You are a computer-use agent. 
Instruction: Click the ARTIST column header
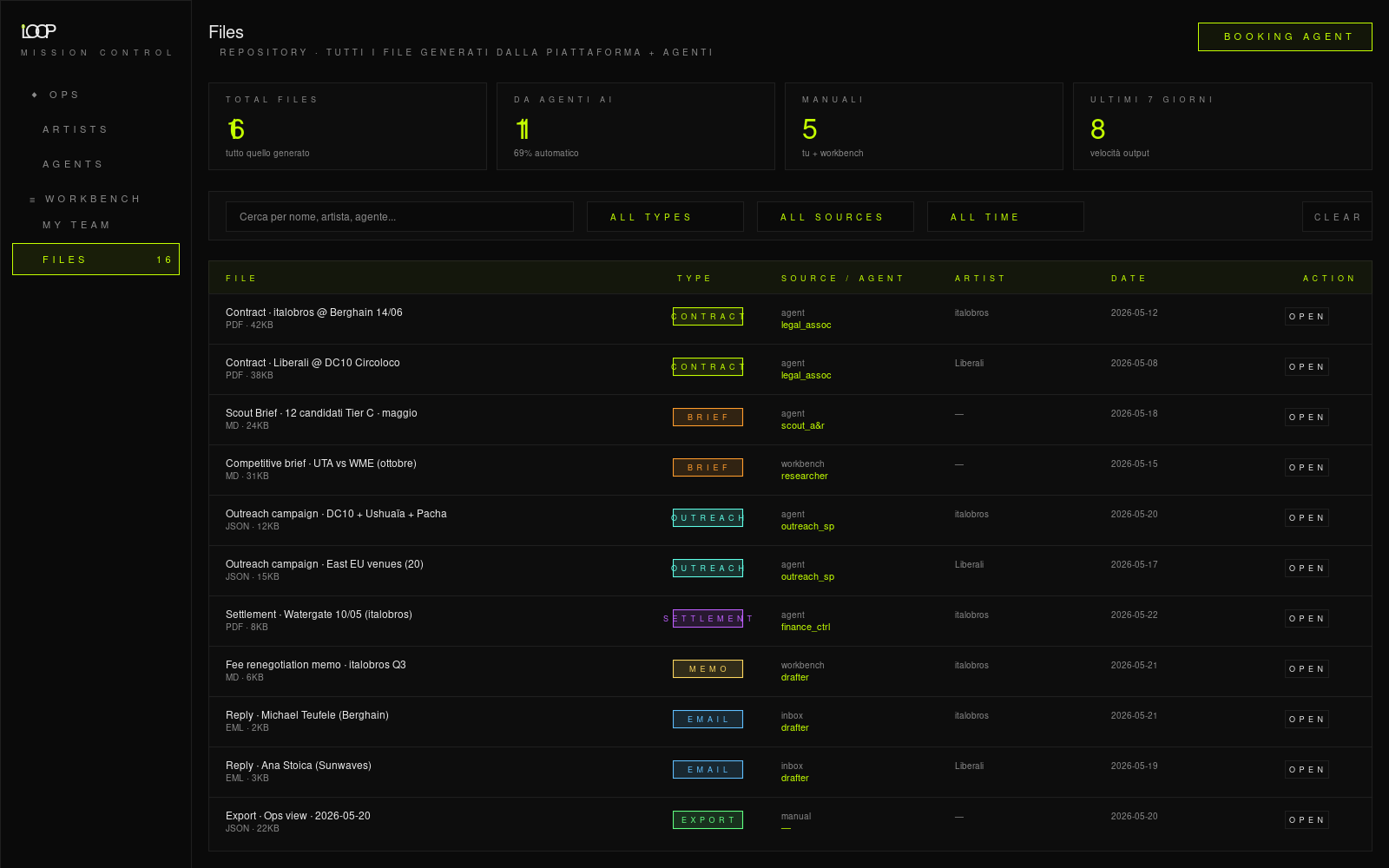pos(979,279)
